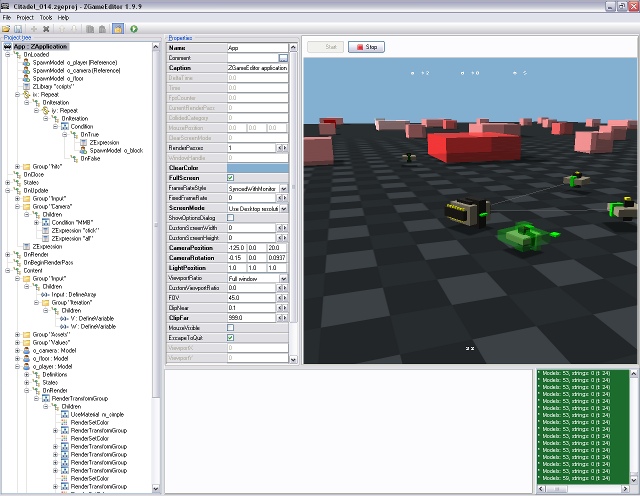The width and height of the screenshot is (640, 496).
Task: Click the Caption value field
Action: point(258,68)
